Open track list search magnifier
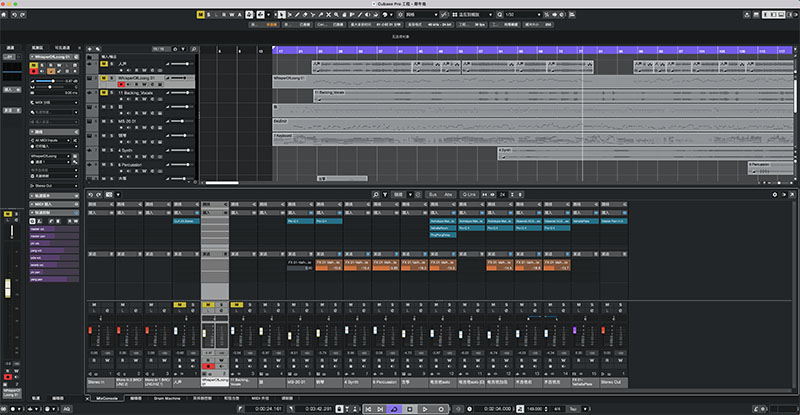 coord(193,49)
